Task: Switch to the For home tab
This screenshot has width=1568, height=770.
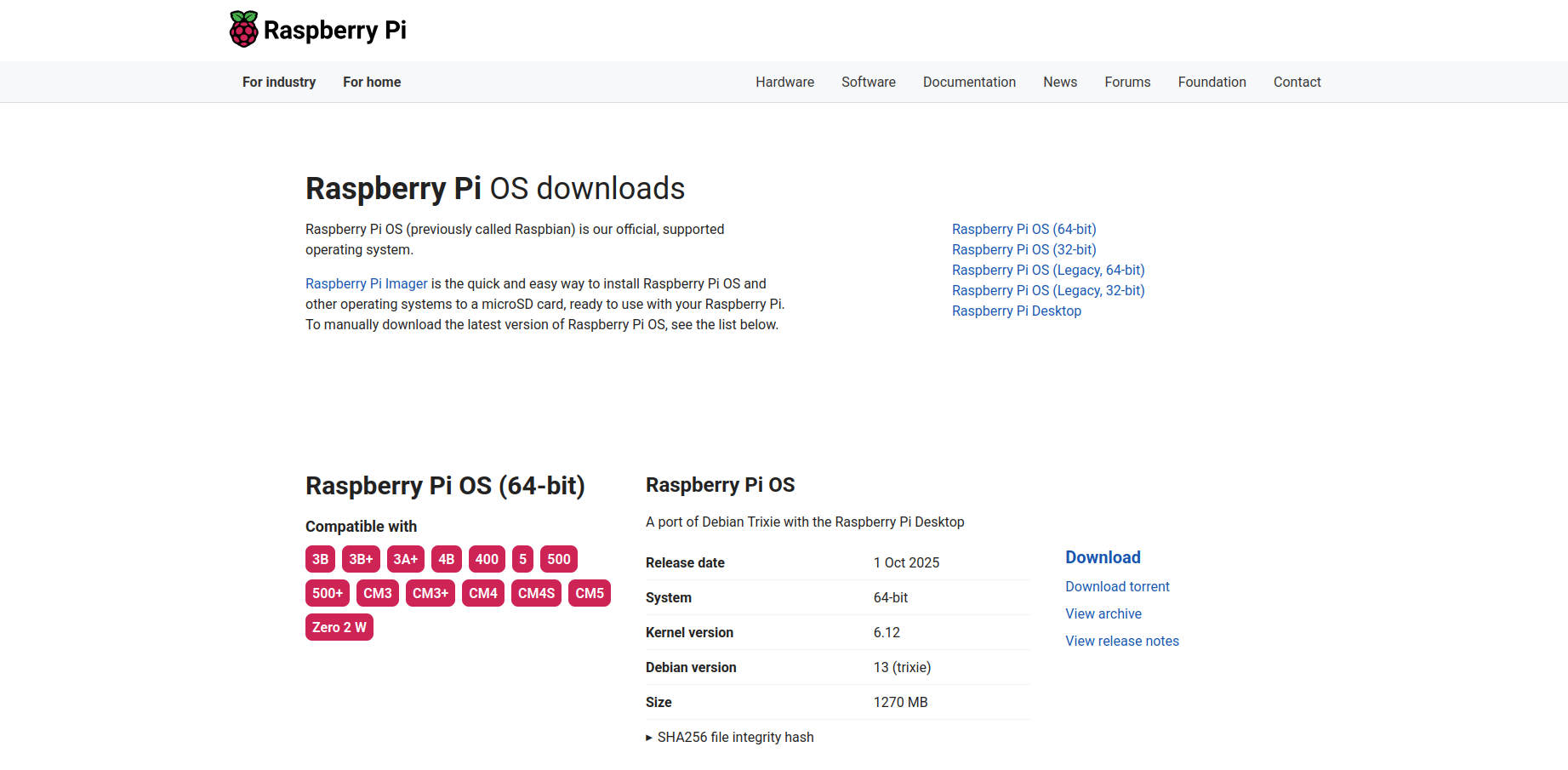Action: point(372,82)
